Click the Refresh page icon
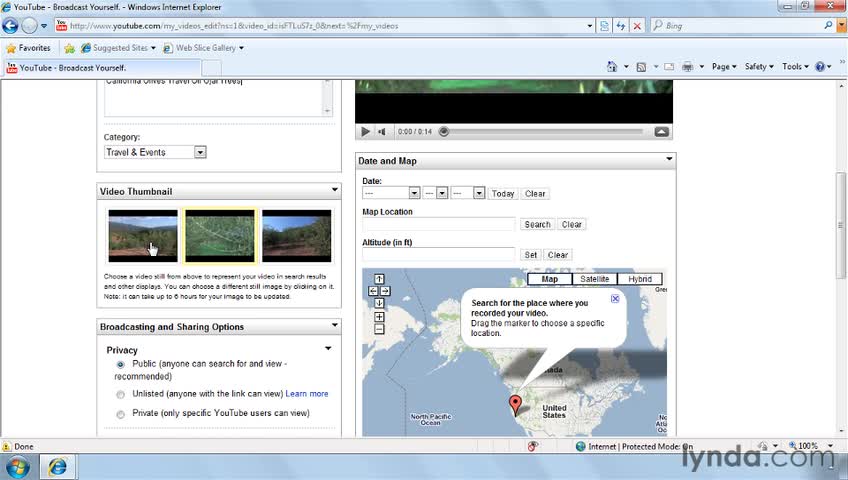The image size is (848, 480). tap(621, 25)
